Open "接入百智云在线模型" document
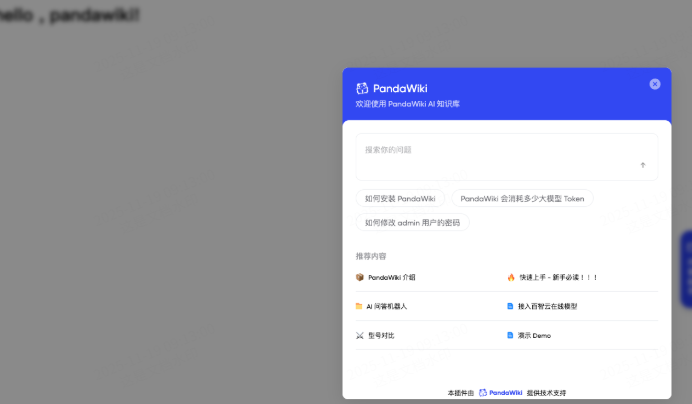Screen dimensions: 692x404 [x=547, y=306]
